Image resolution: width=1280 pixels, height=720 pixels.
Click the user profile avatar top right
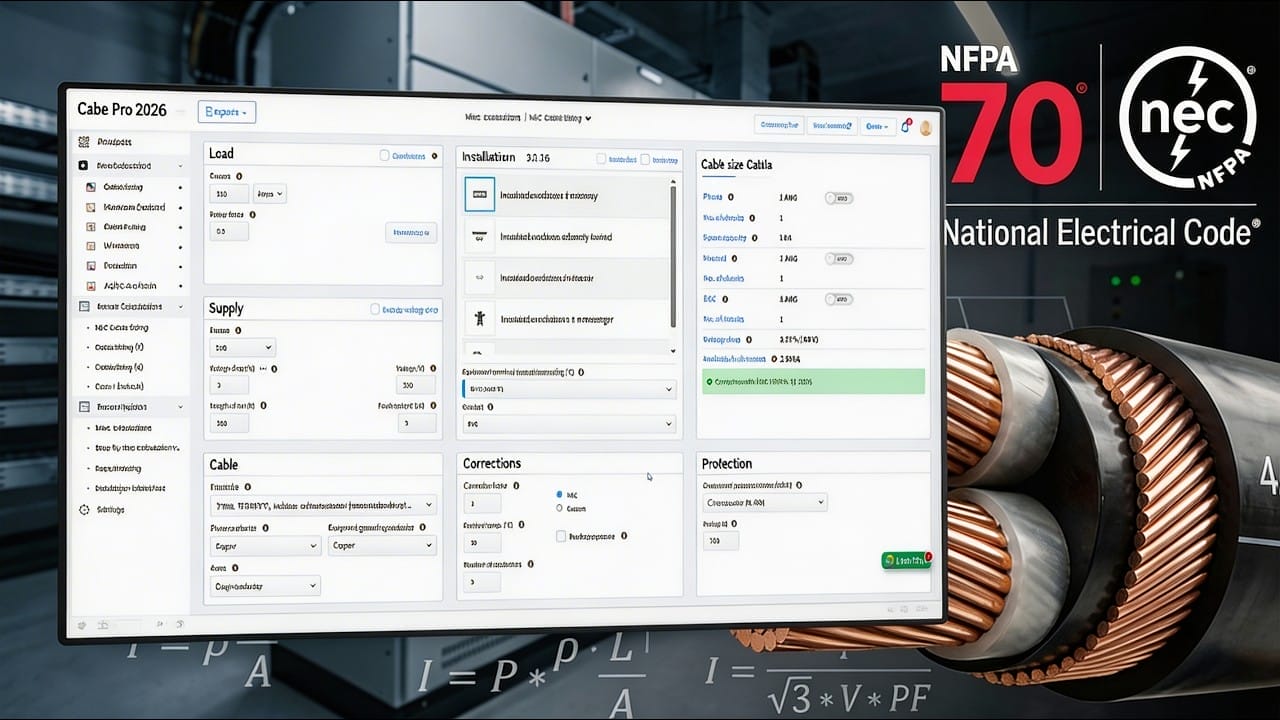click(926, 127)
